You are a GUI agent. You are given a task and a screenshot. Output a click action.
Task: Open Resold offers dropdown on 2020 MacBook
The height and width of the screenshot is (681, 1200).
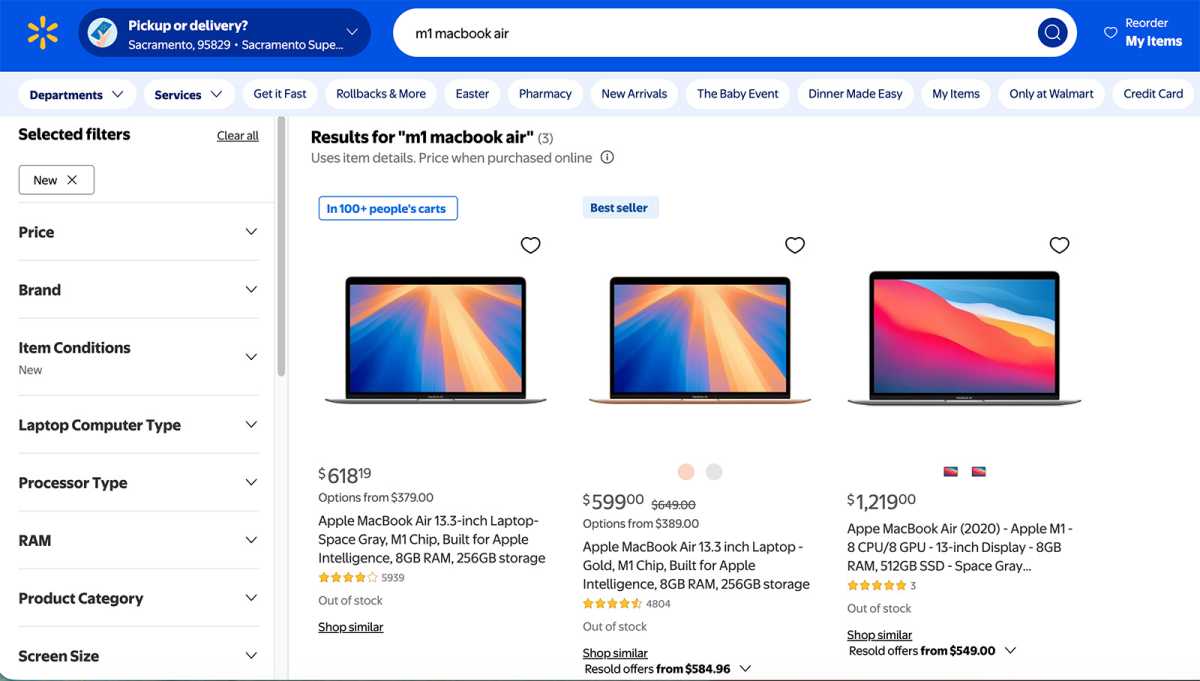click(1010, 650)
